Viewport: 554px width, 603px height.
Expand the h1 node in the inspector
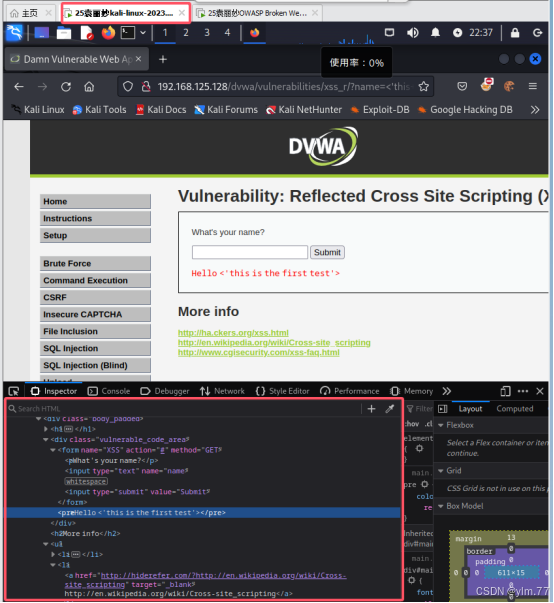(x=46, y=429)
